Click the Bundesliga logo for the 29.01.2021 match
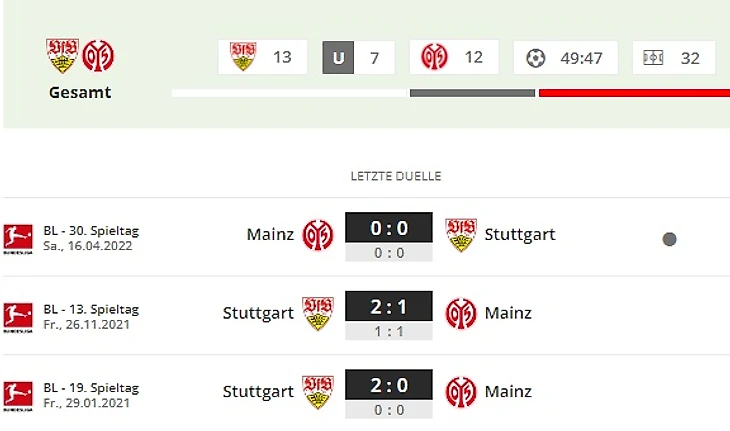Viewport: 730px width, 431px height. point(18,393)
